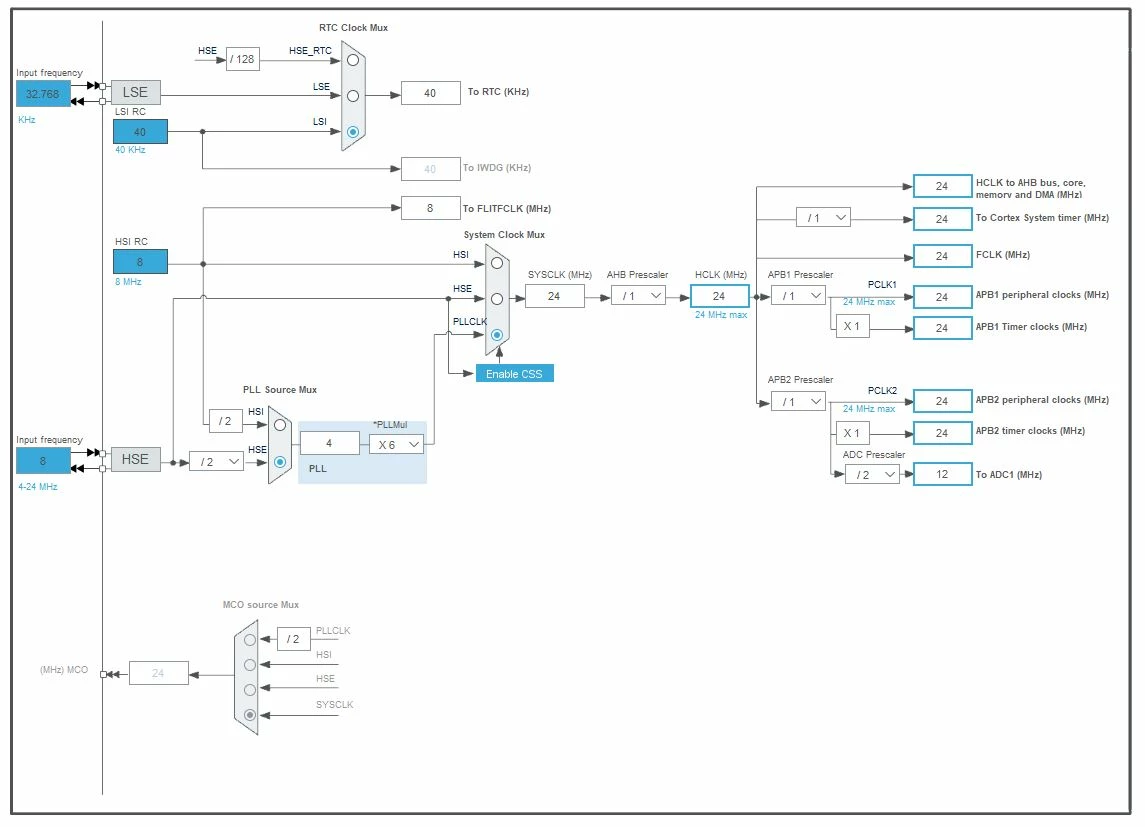Open the ADC Prescaler /2 dropdown
Viewport: 1145px width, 827px height.
(x=872, y=474)
